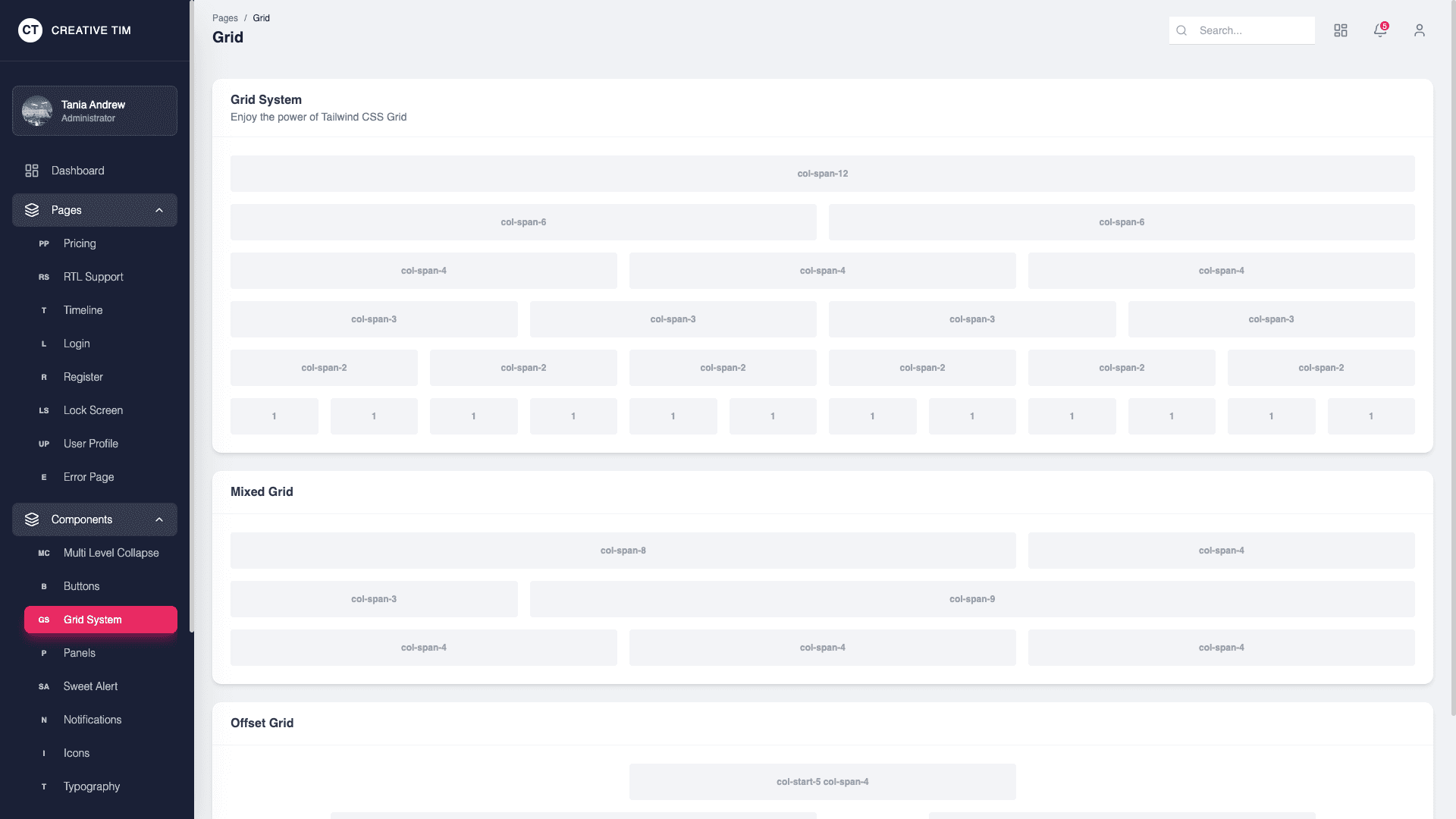Navigate to Sweet Alert
The image size is (1456, 819).
point(90,686)
